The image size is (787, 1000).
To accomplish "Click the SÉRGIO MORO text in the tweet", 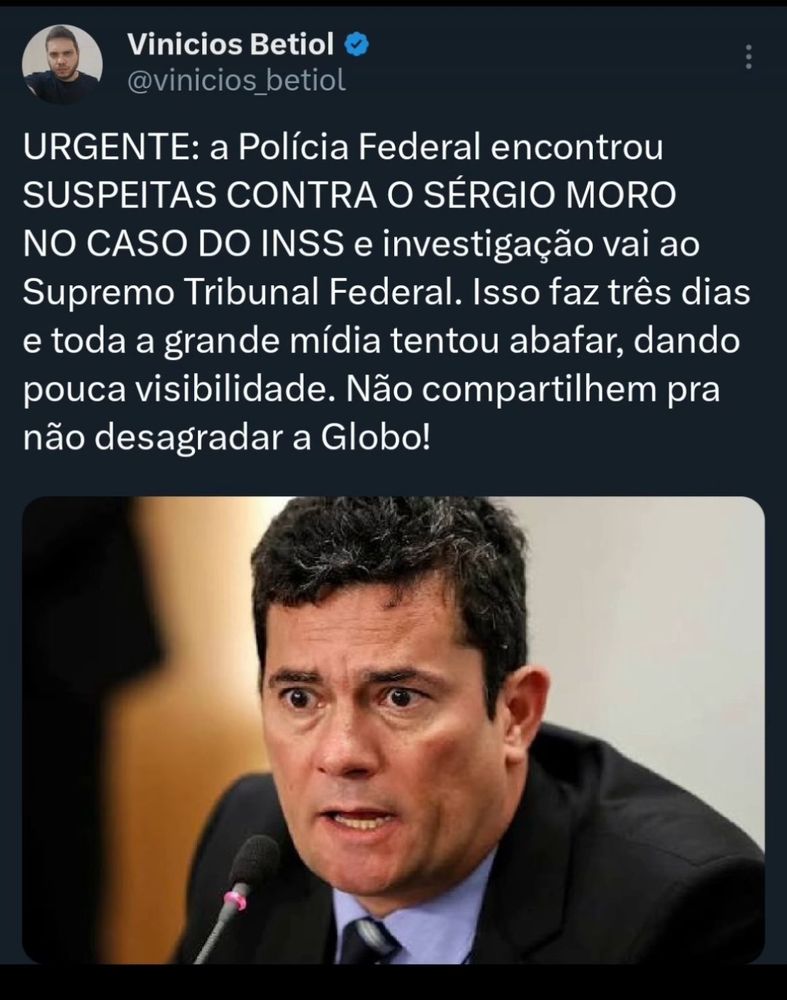I will click(x=550, y=195).
